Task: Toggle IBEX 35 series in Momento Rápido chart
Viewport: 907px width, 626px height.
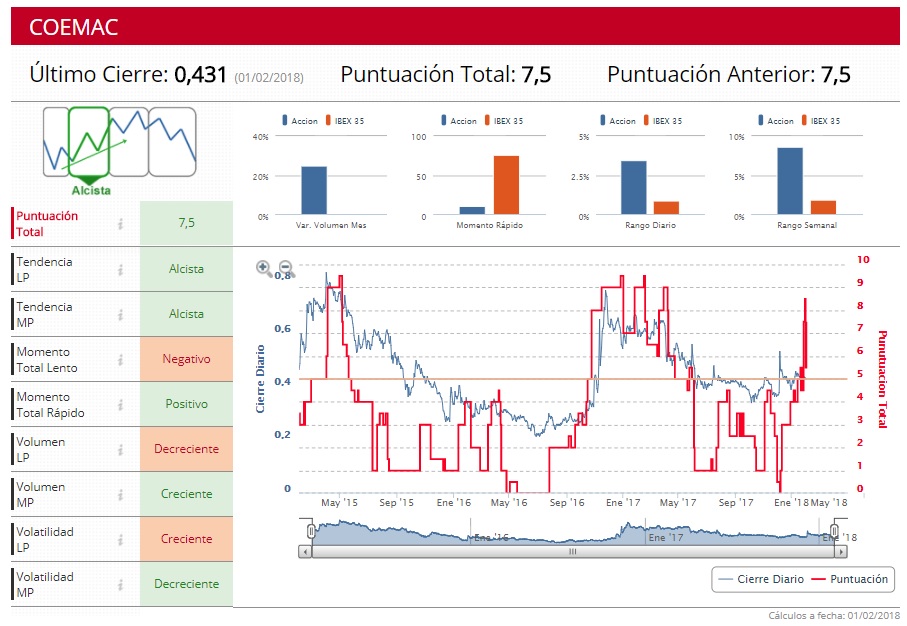Action: (504, 120)
